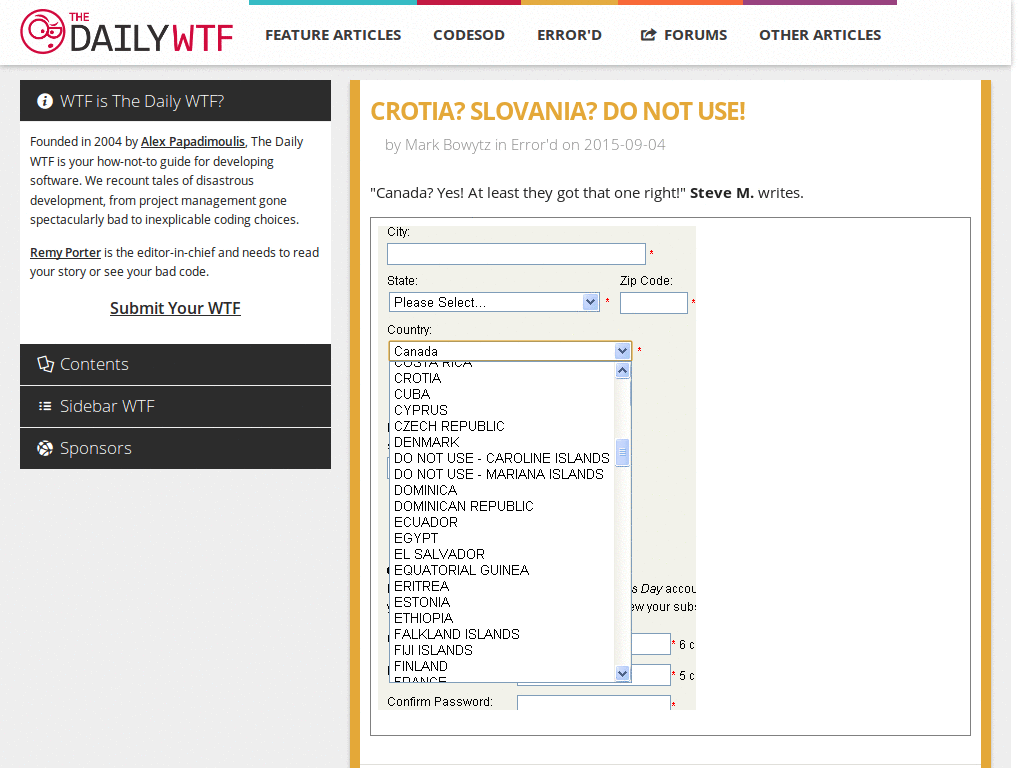Visit the Remy Porter link
Image resolution: width=1024 pixels, height=768 pixels.
coord(65,253)
